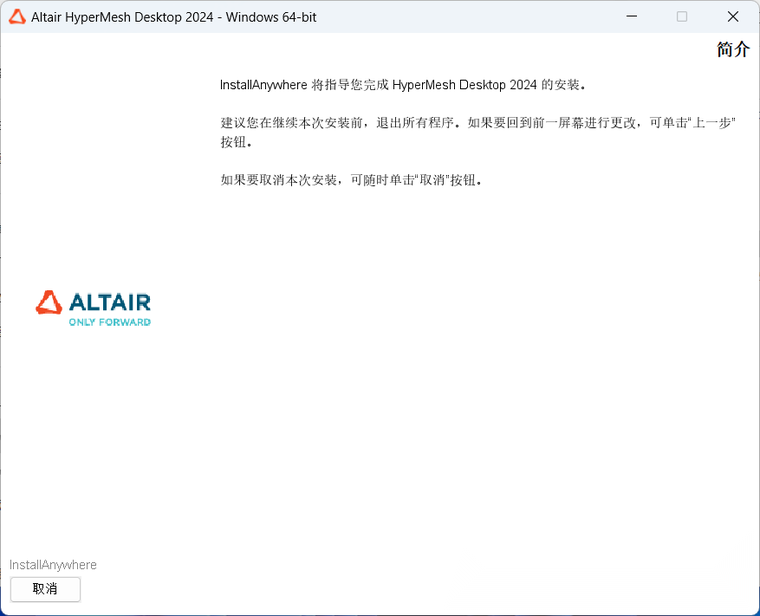Click the sentence beginning 如果要取消本次安装

click(x=350, y=181)
